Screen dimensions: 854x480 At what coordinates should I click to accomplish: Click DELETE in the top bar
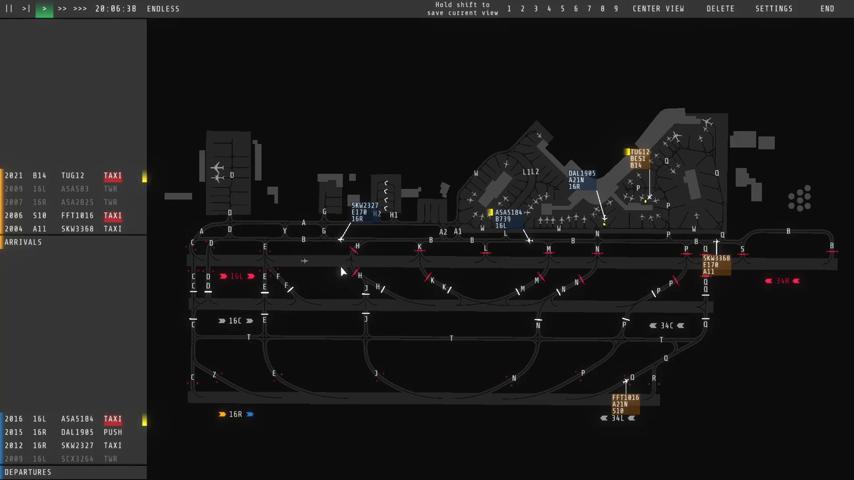720,9
